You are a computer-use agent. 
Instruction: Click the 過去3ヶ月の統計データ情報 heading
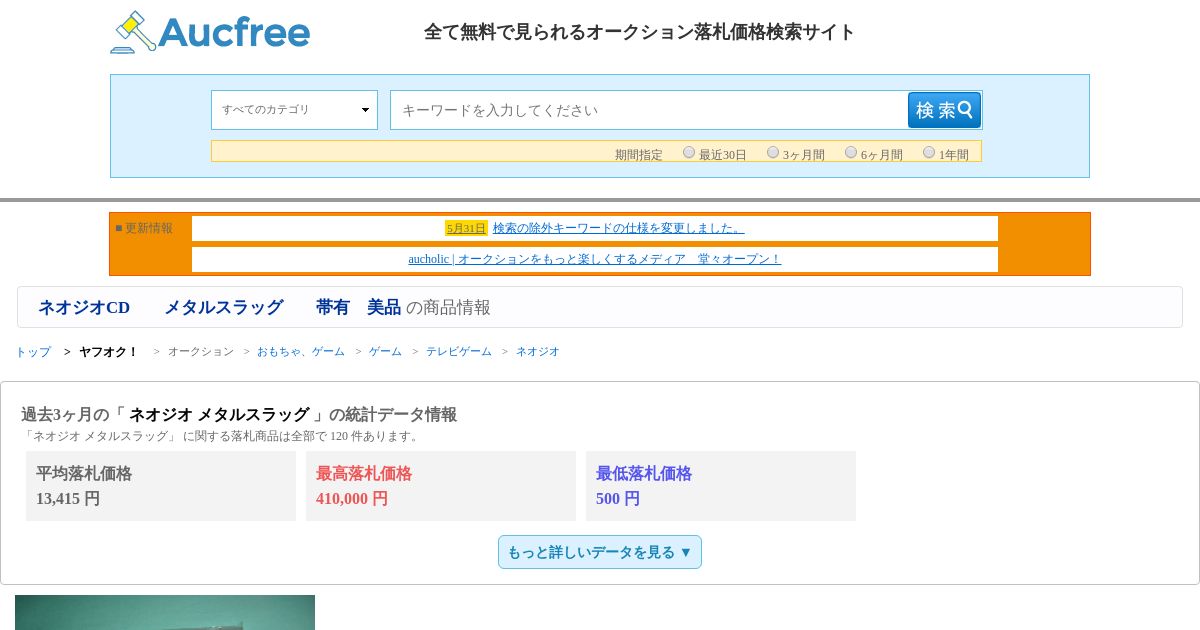coord(239,414)
